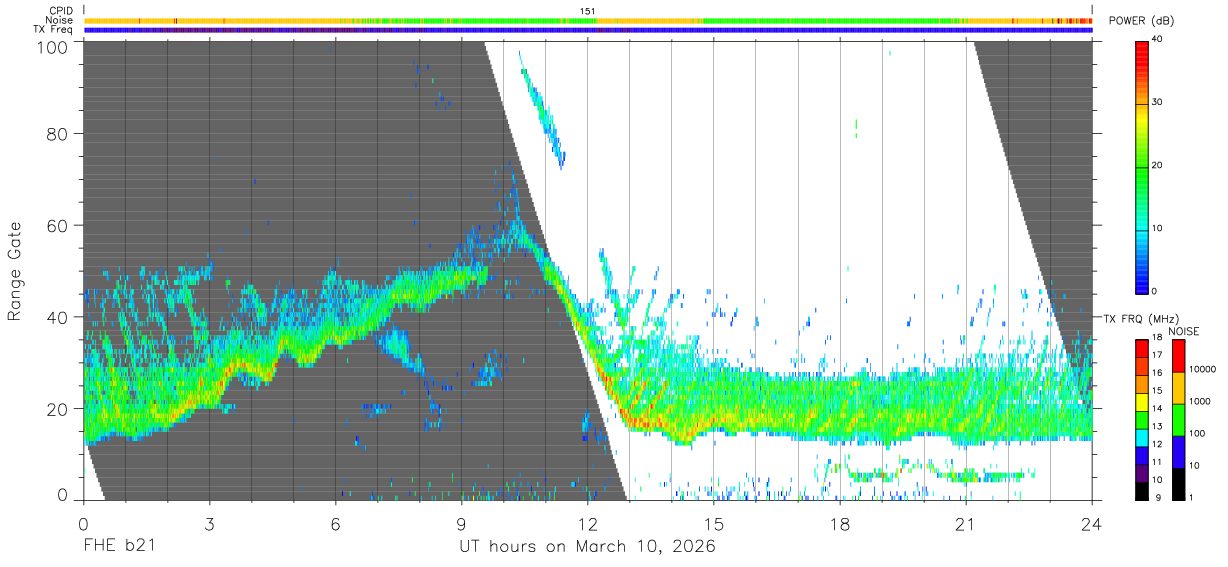1228x567 pixels.
Task: Click the 20 tick on Range Gate axis
Action: pyautogui.click(x=56, y=409)
